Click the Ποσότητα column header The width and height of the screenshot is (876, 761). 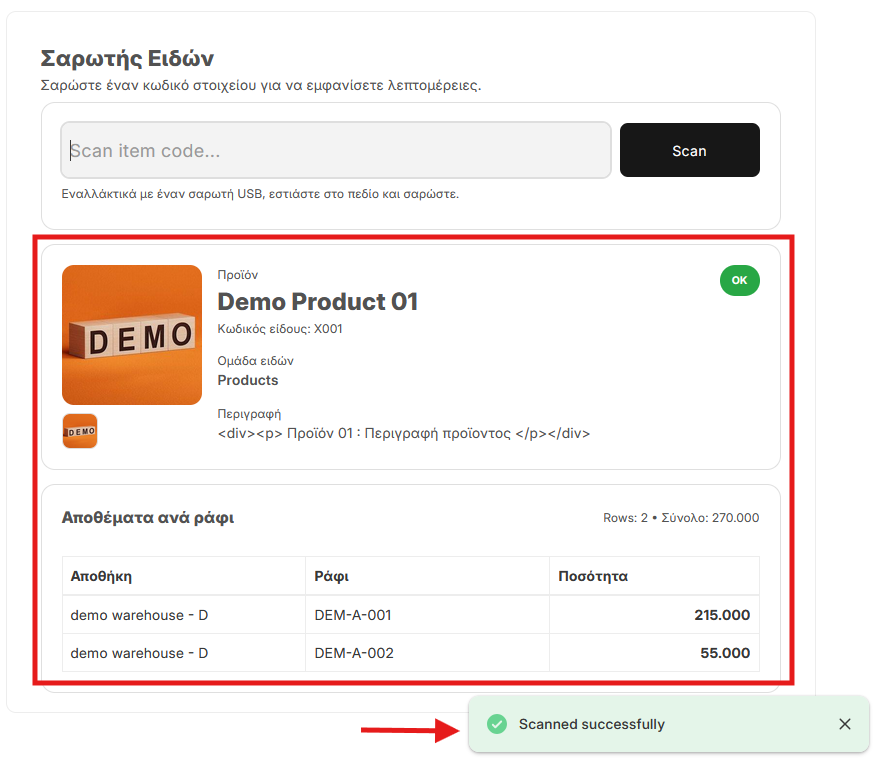coord(593,576)
